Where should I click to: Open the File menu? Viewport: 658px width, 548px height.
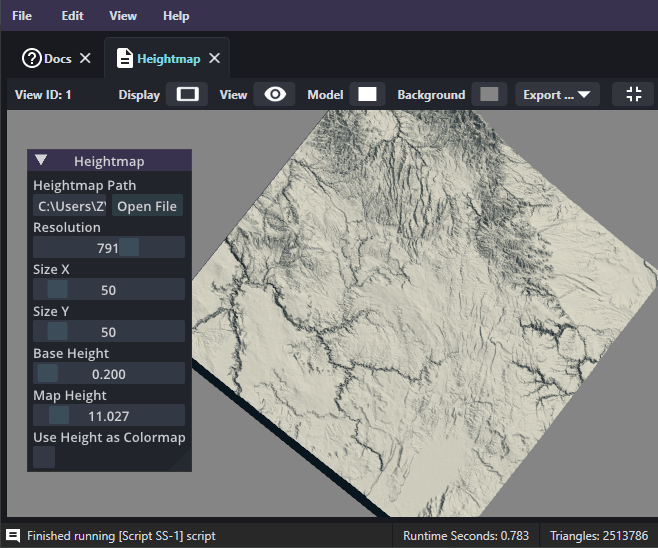22,16
